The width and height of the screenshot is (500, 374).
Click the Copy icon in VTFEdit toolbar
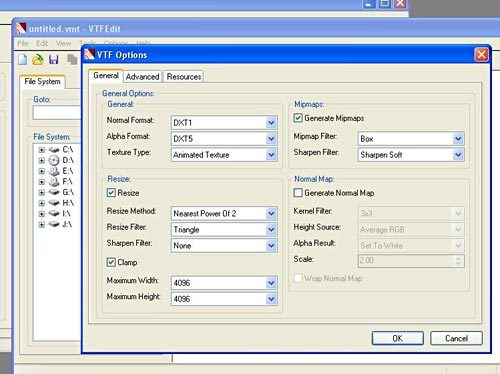click(x=72, y=60)
